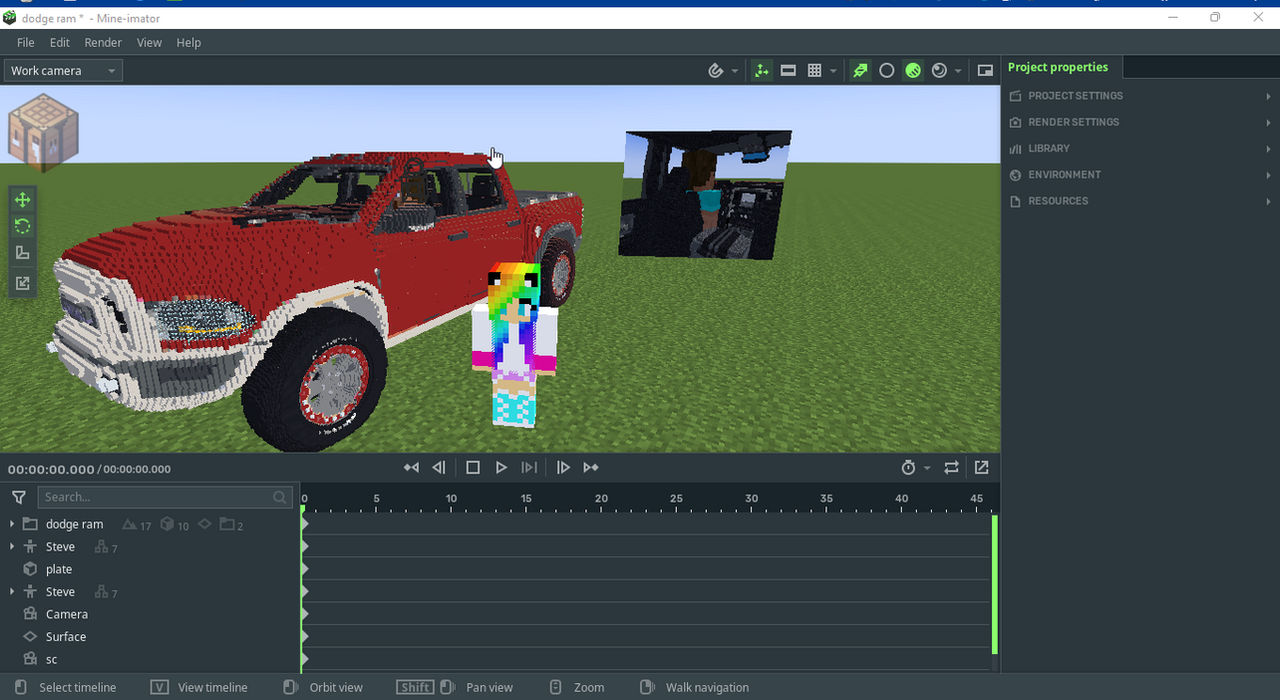1280x700 pixels.
Task: Expand the Project Settings section arrow
Action: (1268, 96)
